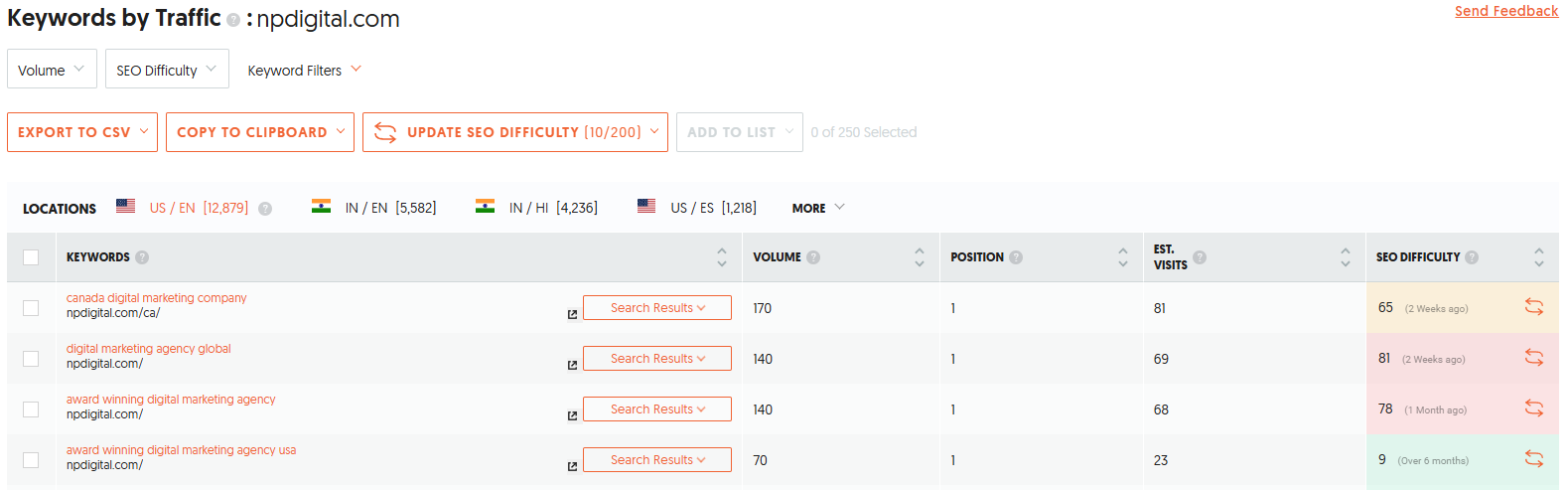Sort by POSITION column arrows

(1123, 257)
